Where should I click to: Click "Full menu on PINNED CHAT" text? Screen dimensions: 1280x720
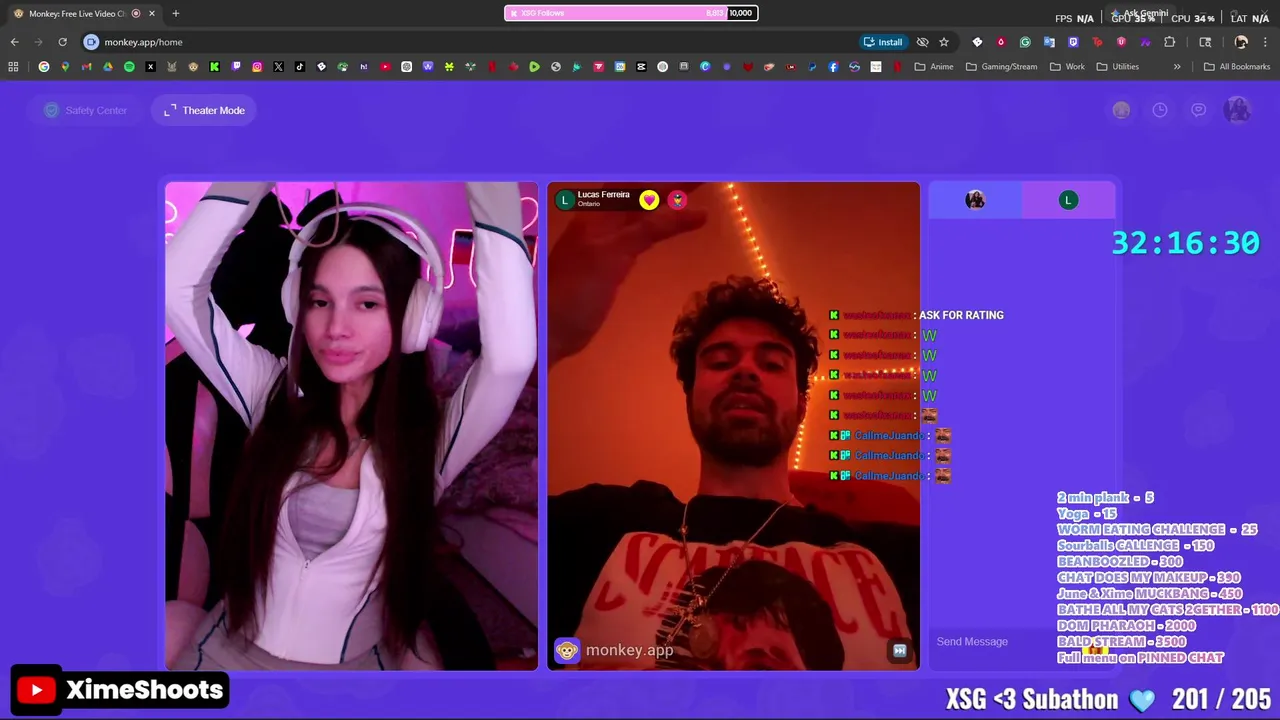[1140, 658]
